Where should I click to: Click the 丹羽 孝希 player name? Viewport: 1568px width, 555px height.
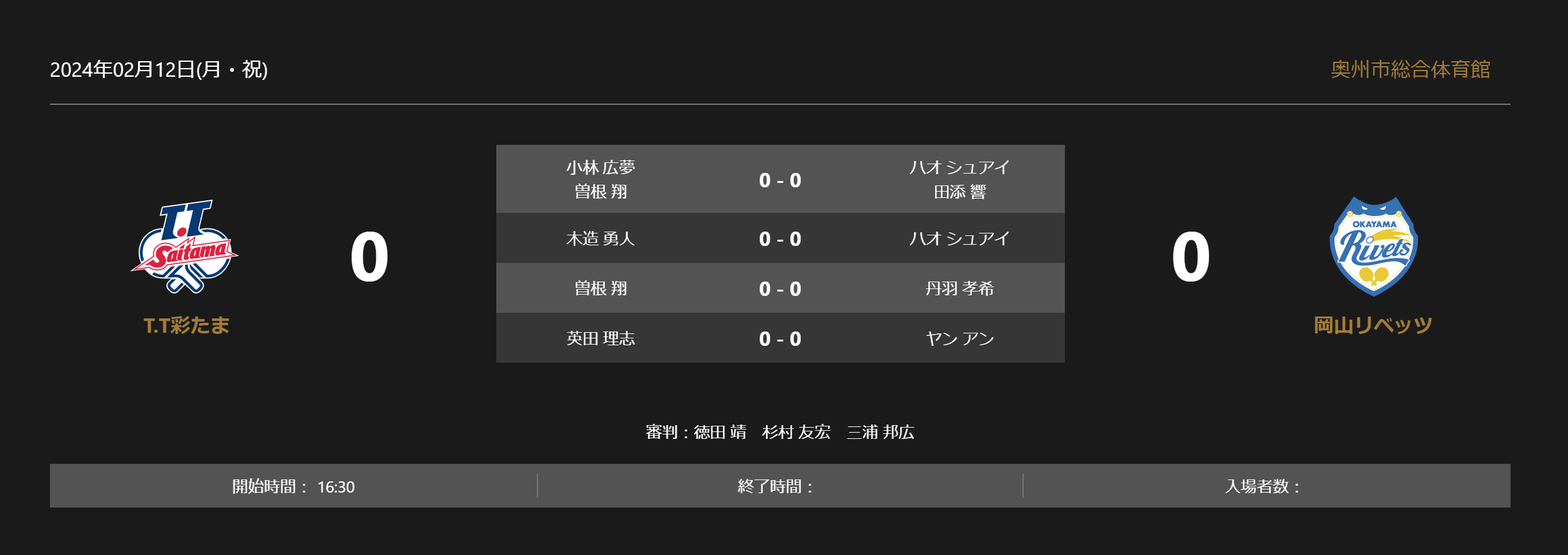(x=959, y=288)
